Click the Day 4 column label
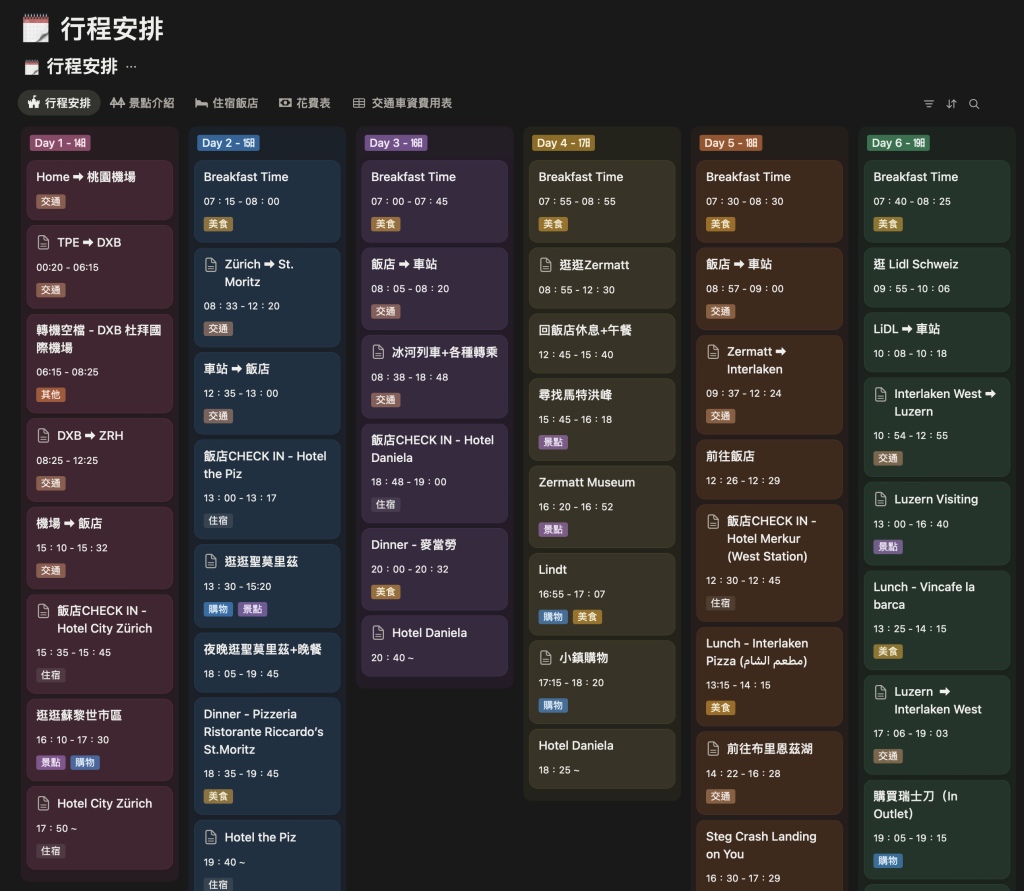The image size is (1024, 891). click(x=563, y=142)
